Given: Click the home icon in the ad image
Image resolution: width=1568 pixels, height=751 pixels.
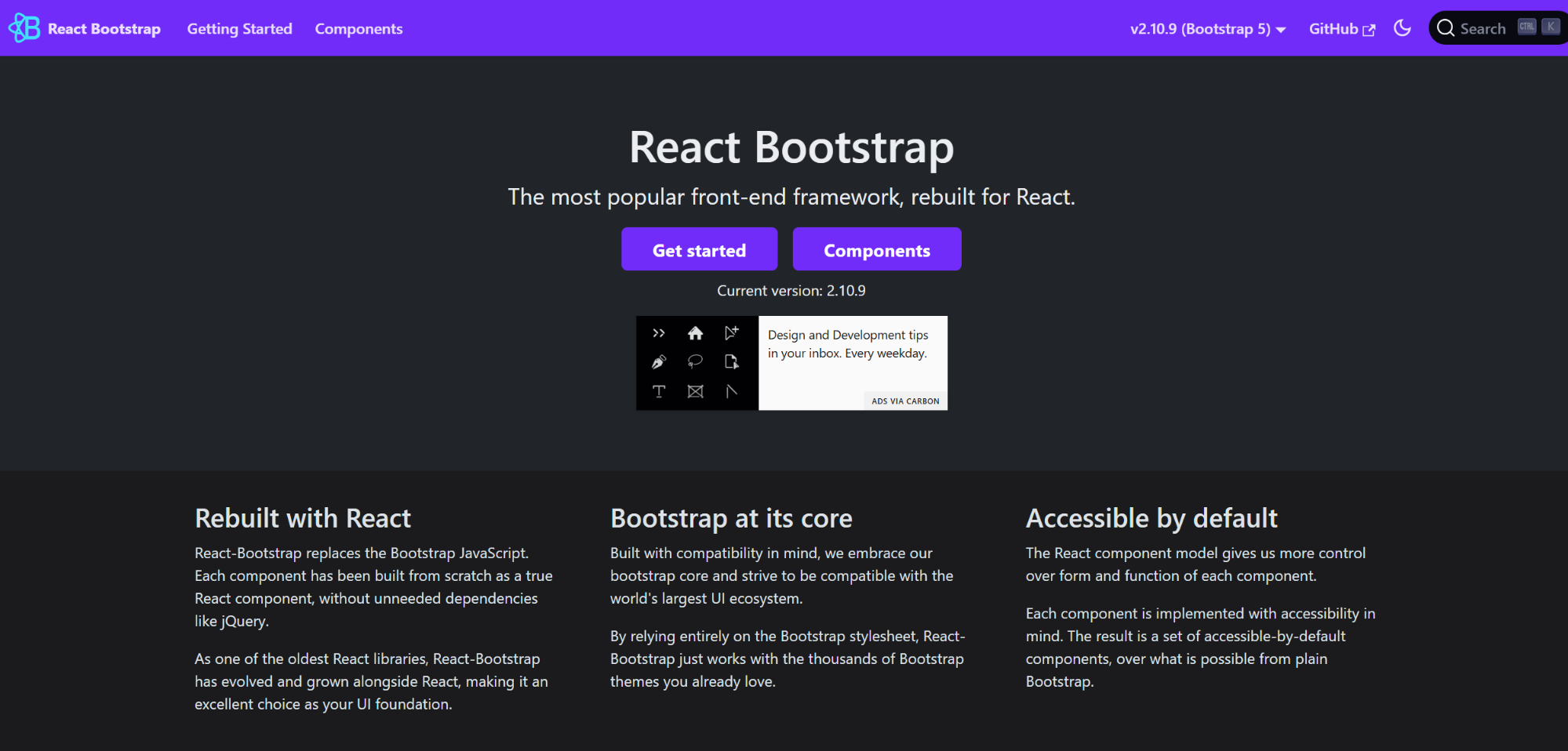Looking at the screenshot, I should pyautogui.click(x=695, y=333).
